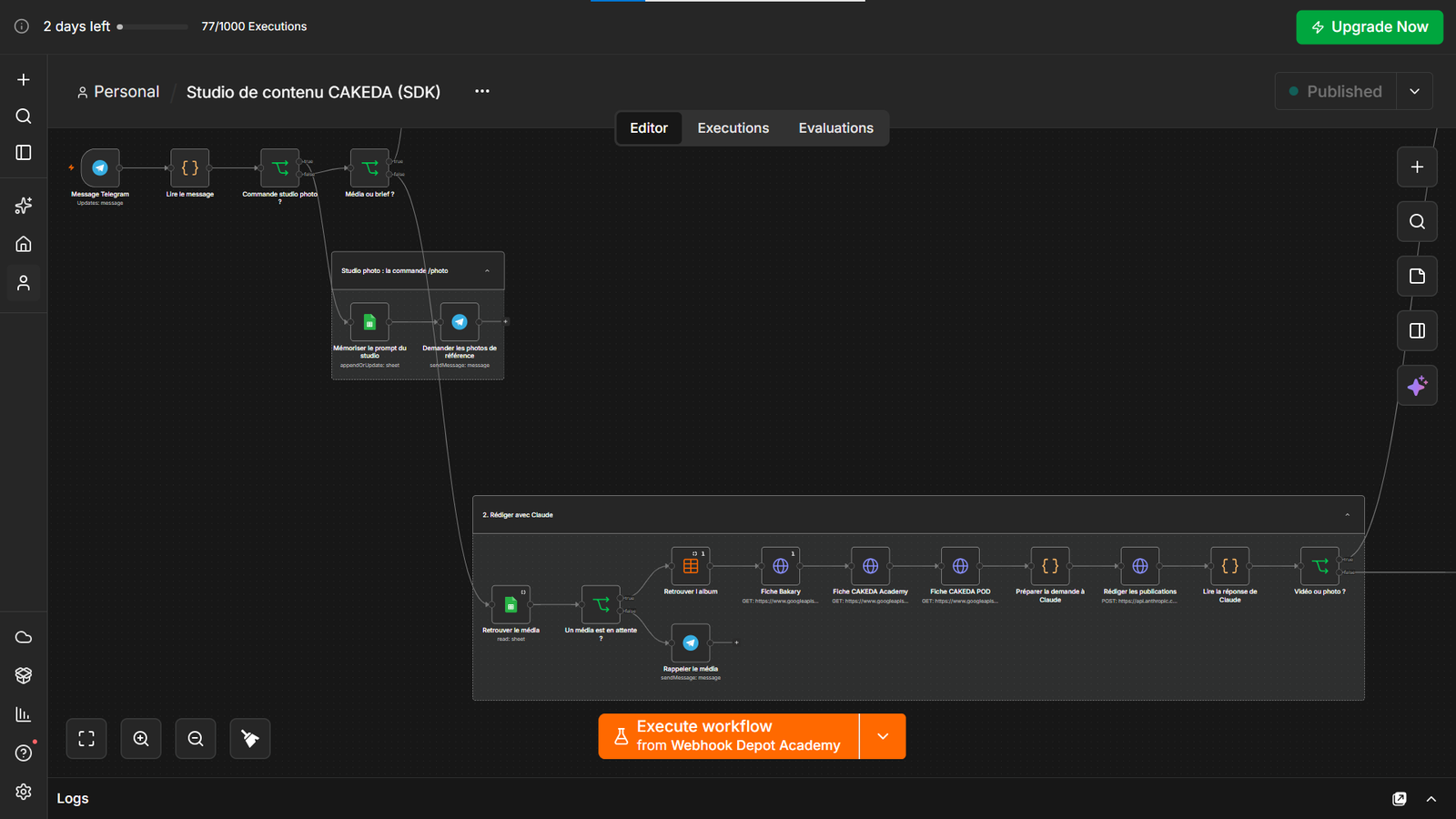Click the plus icon in left sidebar
The image size is (1456, 819).
(x=24, y=80)
